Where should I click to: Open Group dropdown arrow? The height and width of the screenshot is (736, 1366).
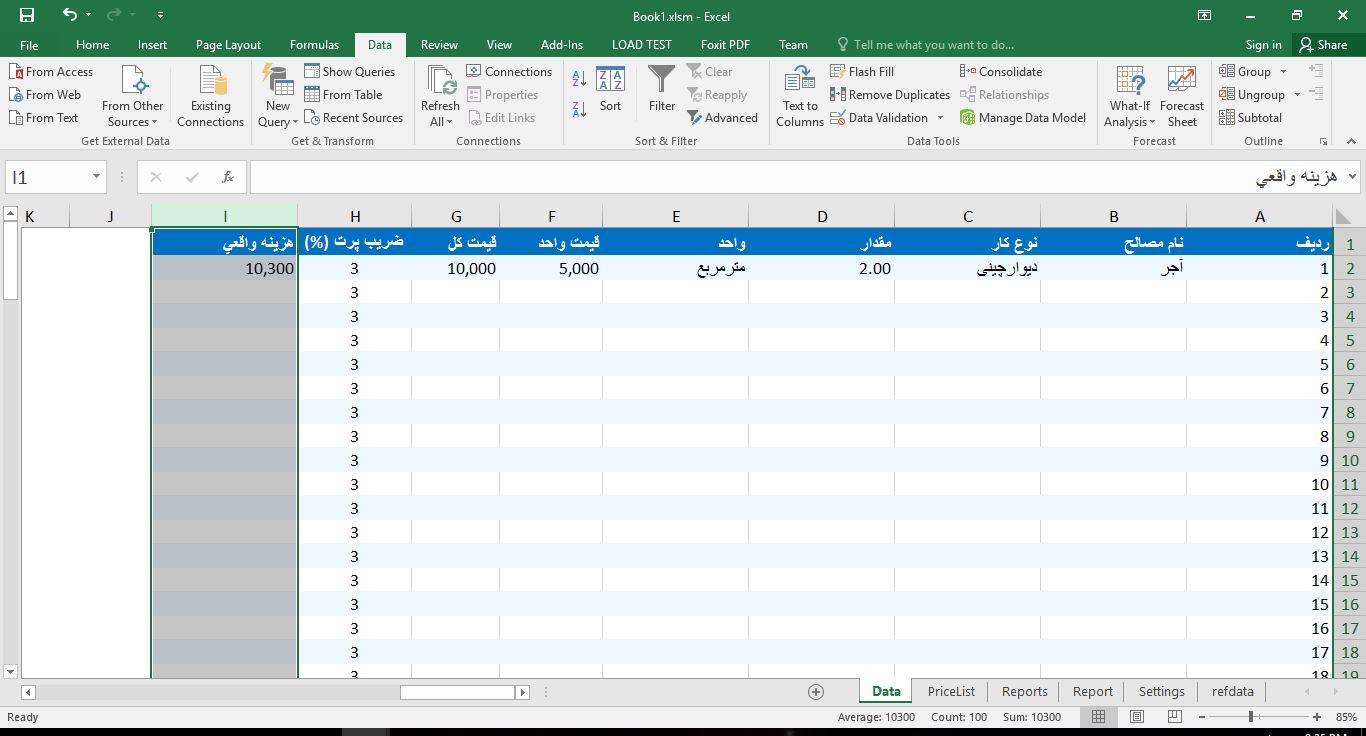[x=1283, y=72]
